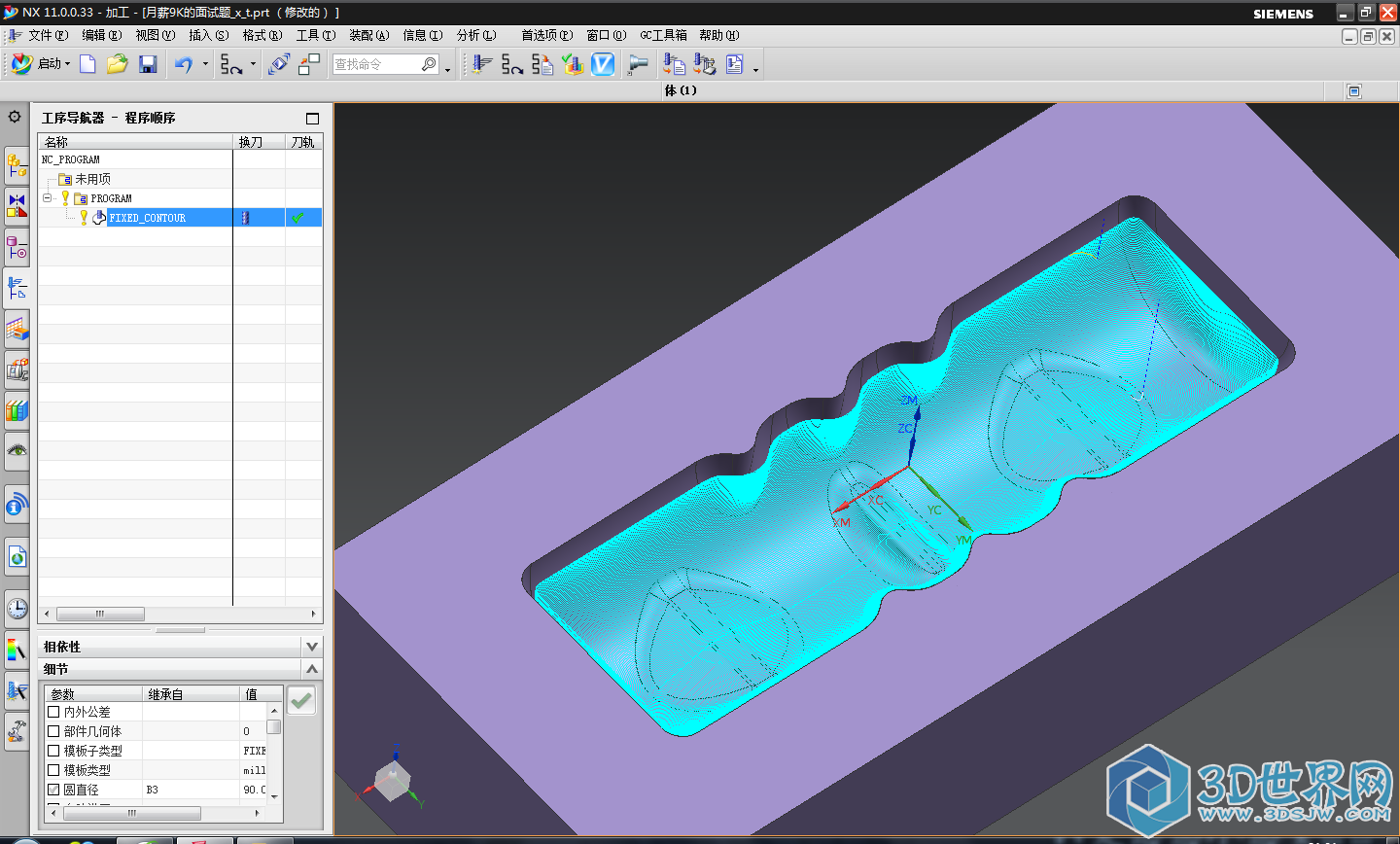Image resolution: width=1400 pixels, height=844 pixels.
Task: Check the 模板类型 parameter checkbox
Action: 53,770
